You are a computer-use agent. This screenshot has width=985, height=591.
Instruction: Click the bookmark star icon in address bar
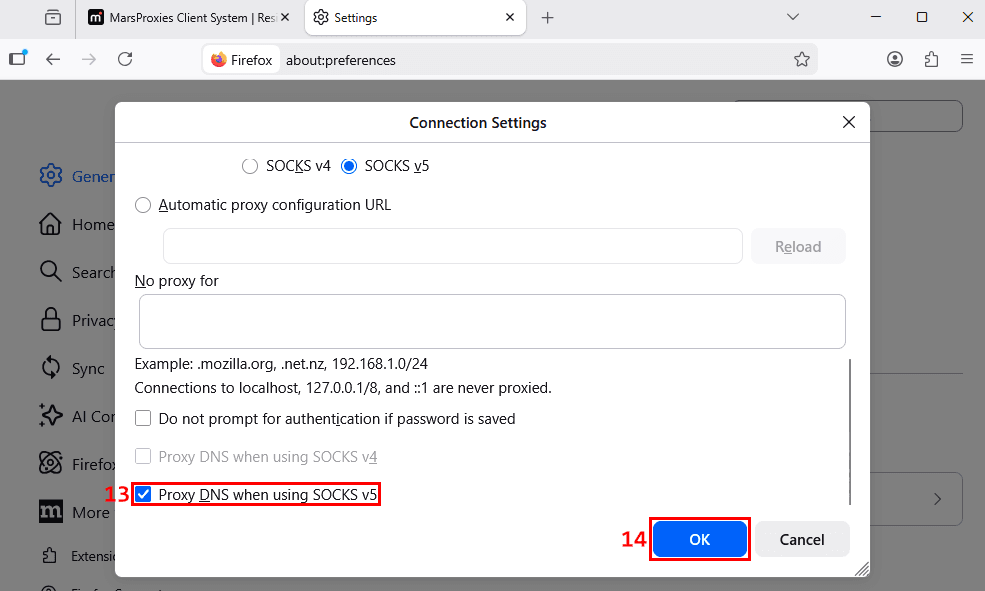(802, 60)
